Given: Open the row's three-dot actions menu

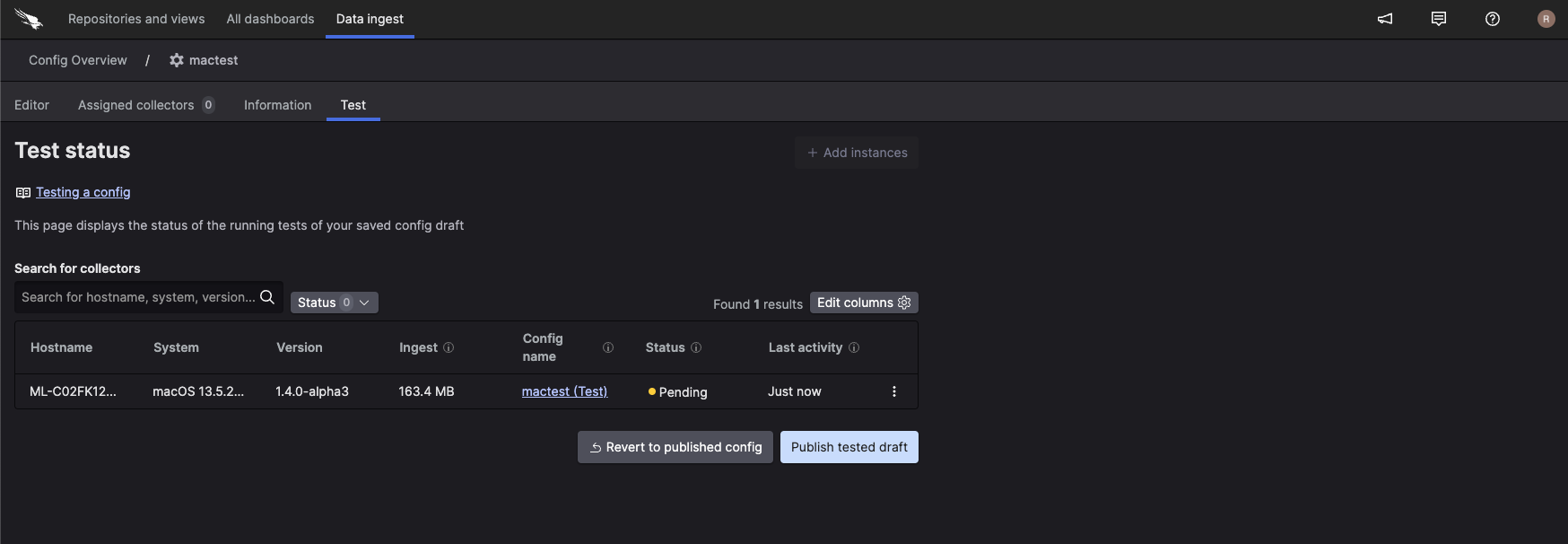Looking at the screenshot, I should 893,391.
